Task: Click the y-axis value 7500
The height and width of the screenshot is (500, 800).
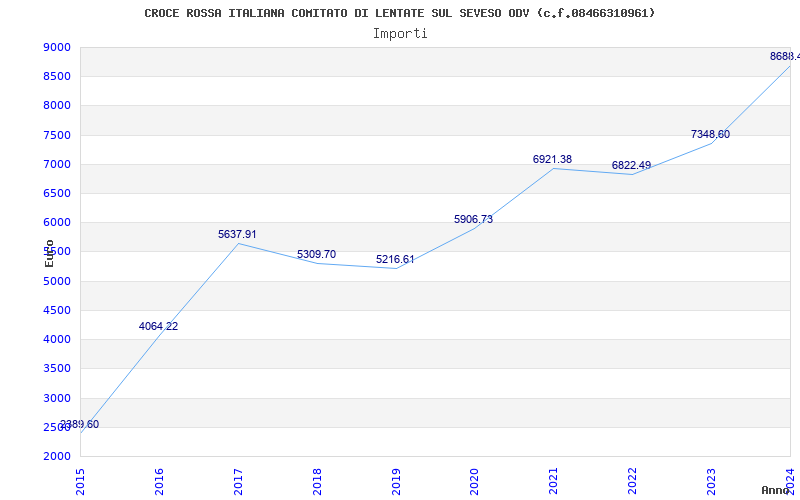Action: (x=58, y=136)
